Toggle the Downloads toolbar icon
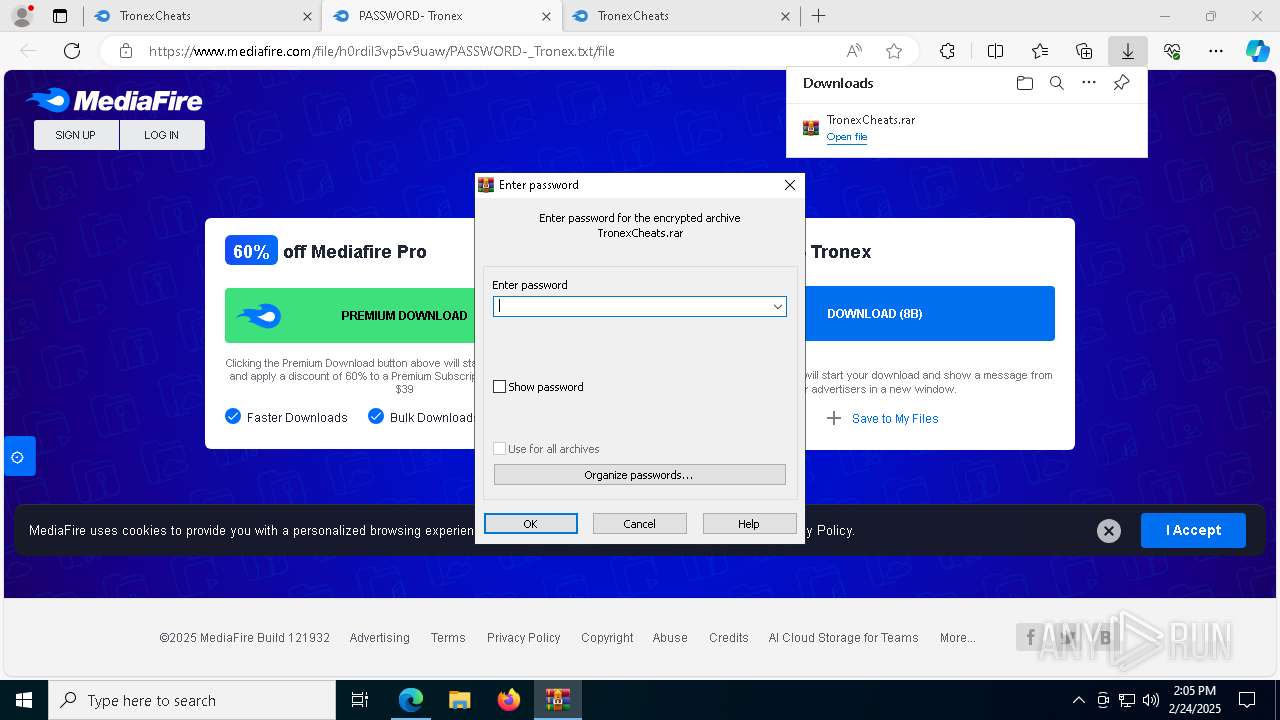1280x720 pixels. click(x=1128, y=51)
